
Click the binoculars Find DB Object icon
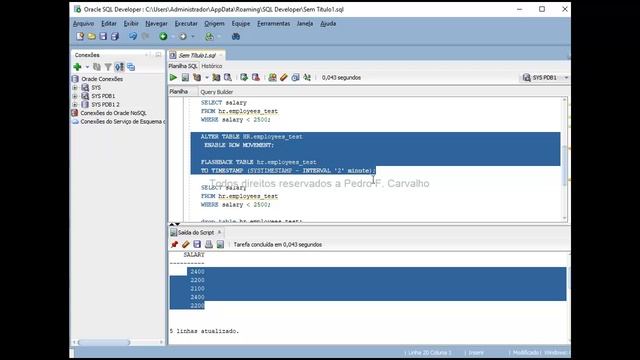(x=236, y=36)
